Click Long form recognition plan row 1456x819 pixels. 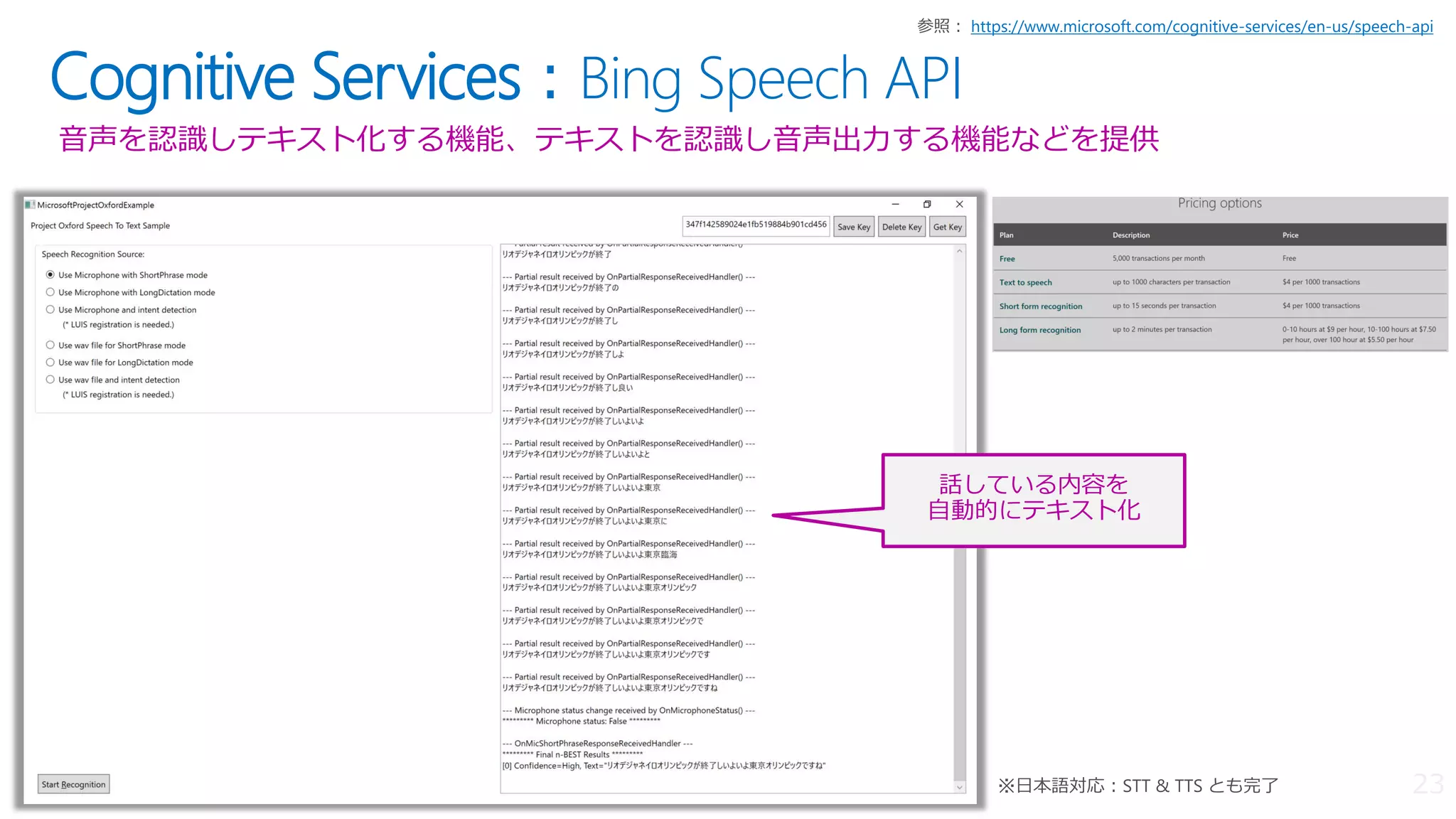tap(1219, 334)
